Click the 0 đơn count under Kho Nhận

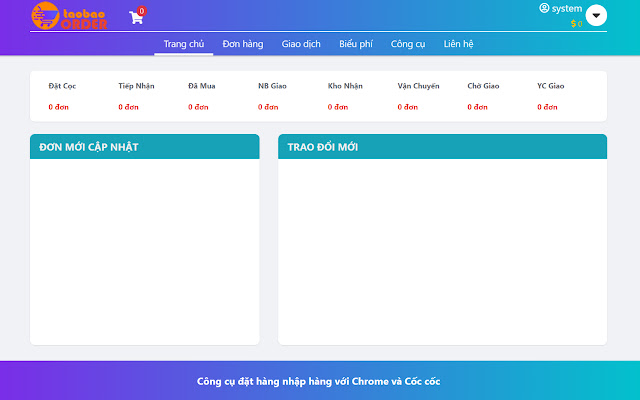tap(338, 107)
